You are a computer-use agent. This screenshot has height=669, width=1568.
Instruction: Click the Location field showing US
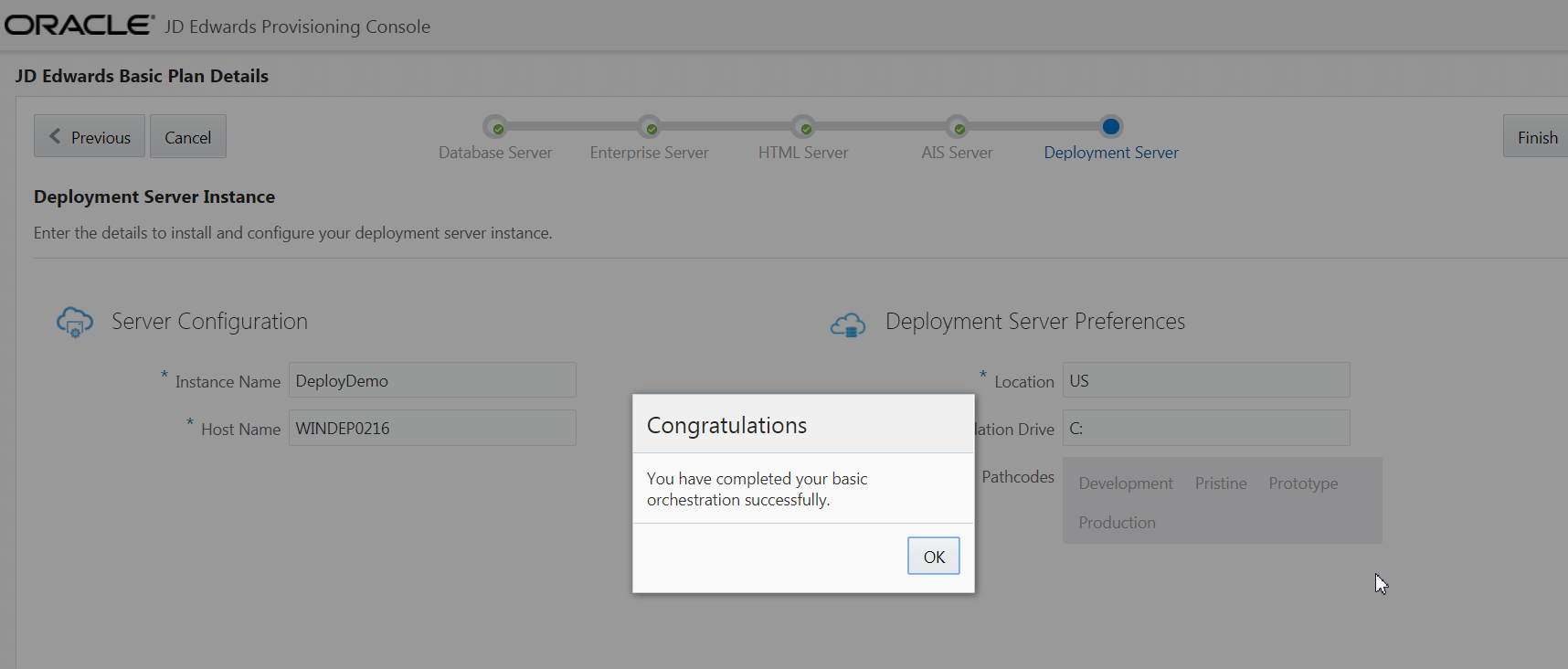1206,380
